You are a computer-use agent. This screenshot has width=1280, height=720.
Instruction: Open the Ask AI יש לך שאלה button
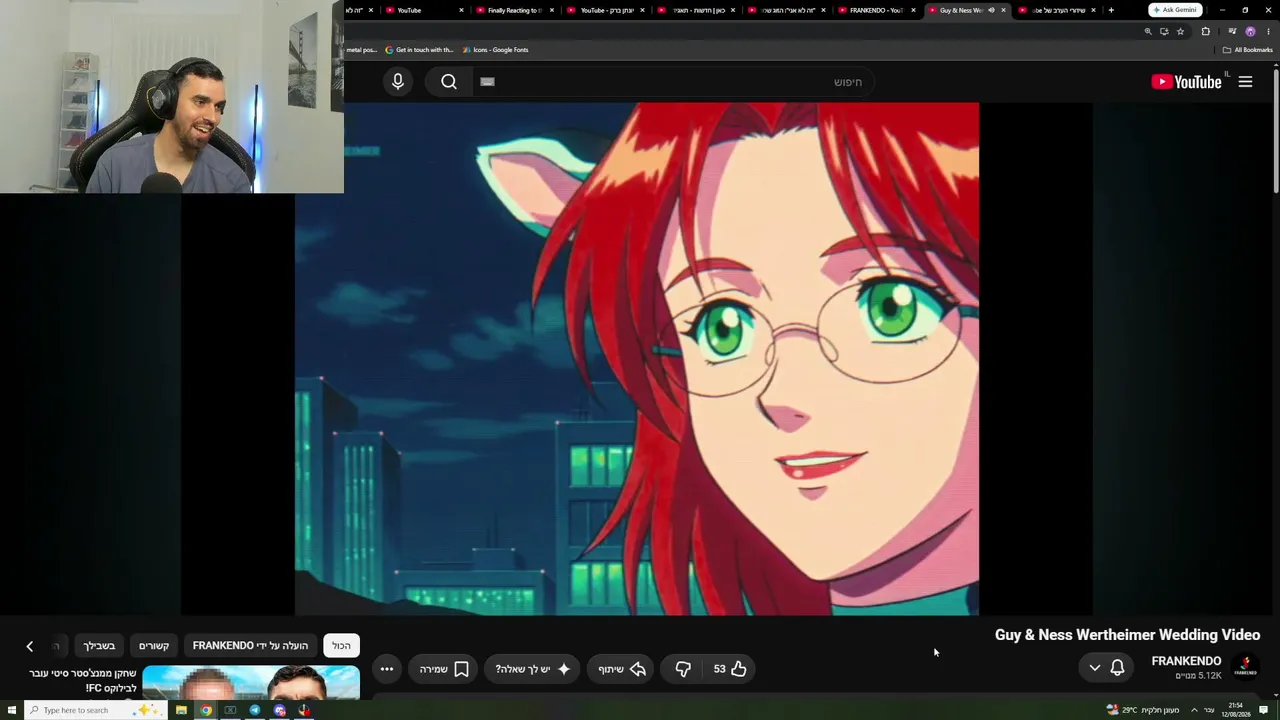[532, 669]
